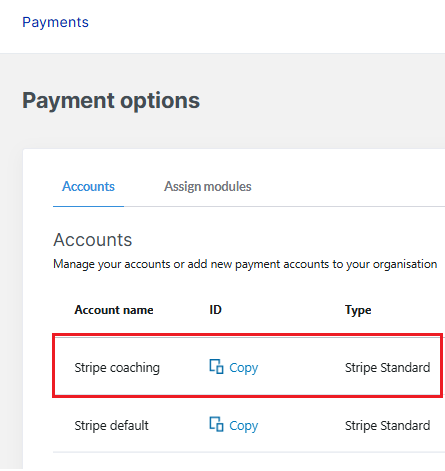
Task: Click the Type column header
Action: [358, 311]
